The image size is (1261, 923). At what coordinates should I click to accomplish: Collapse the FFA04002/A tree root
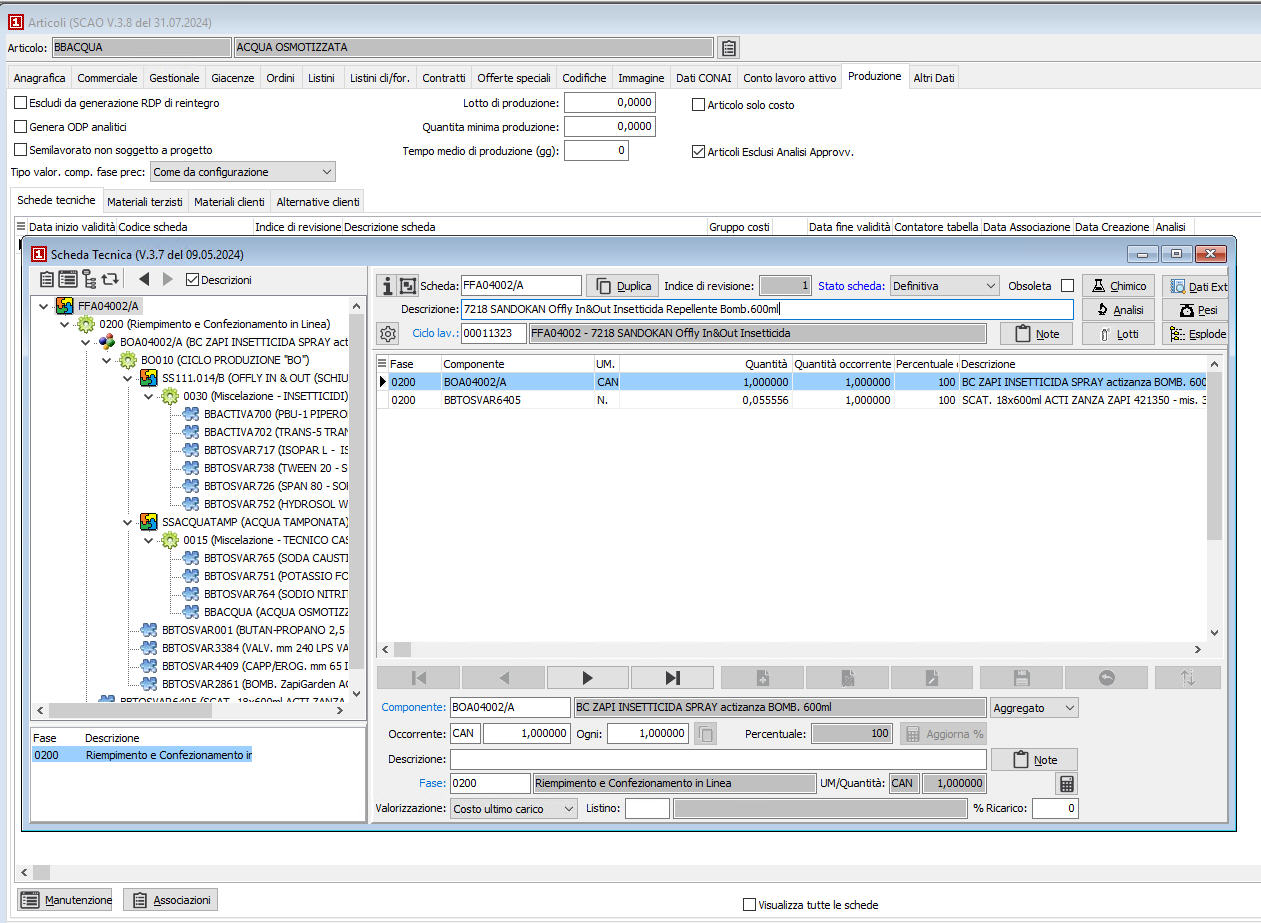(x=43, y=306)
